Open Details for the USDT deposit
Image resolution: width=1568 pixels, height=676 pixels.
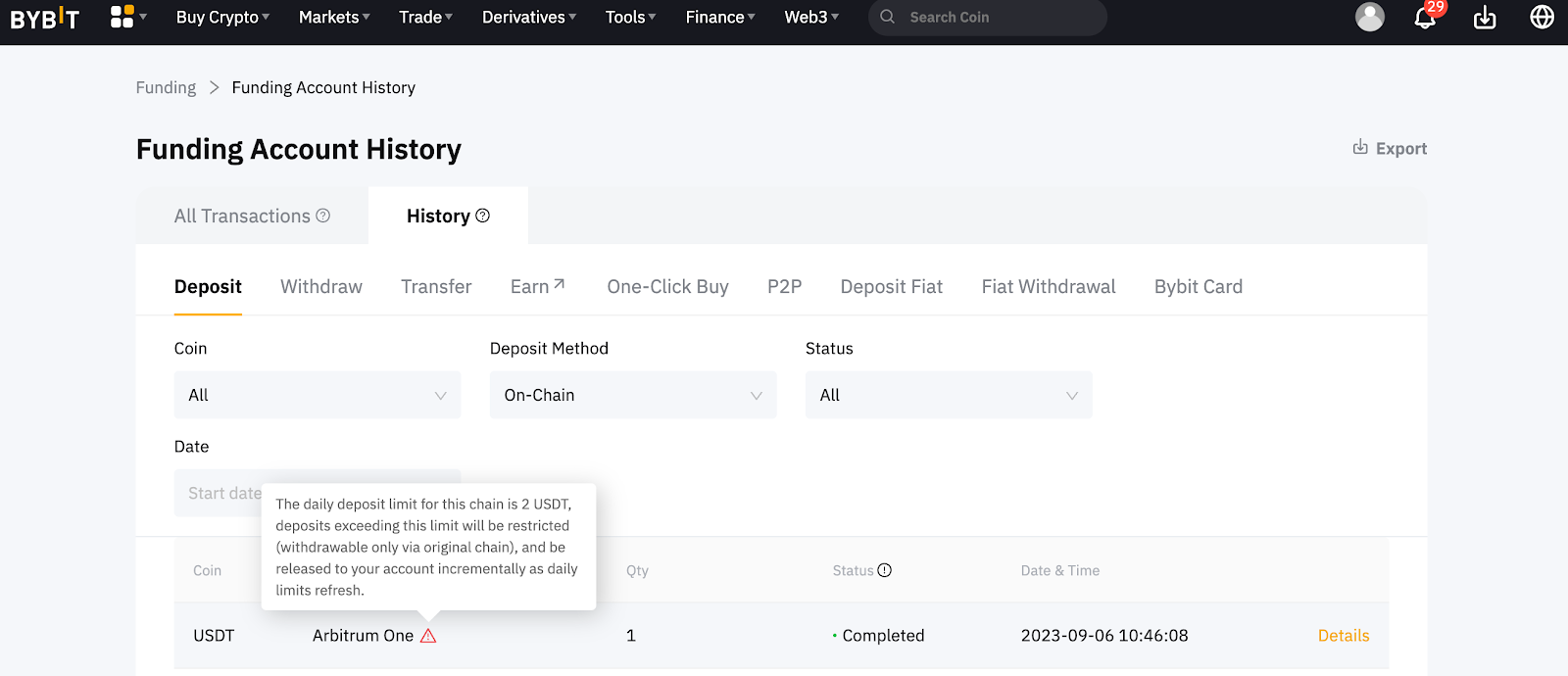point(1343,636)
